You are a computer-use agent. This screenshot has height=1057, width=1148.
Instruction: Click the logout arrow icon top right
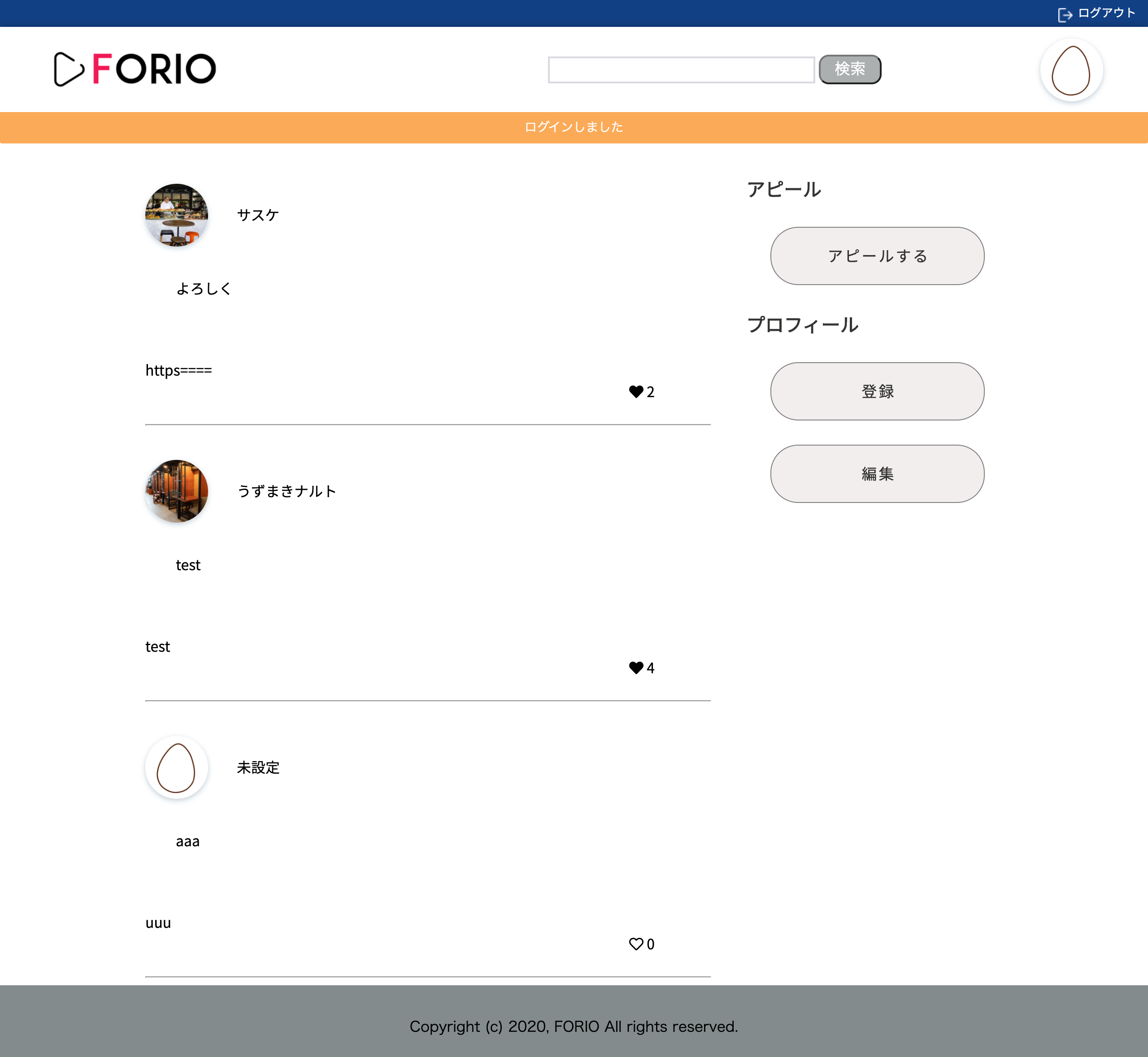1065,14
